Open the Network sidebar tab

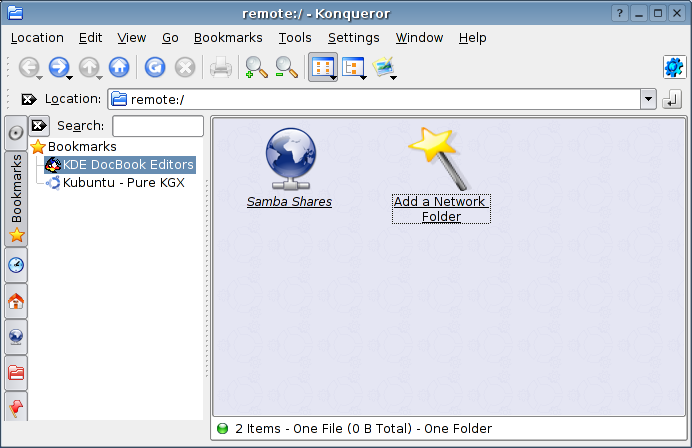16,337
